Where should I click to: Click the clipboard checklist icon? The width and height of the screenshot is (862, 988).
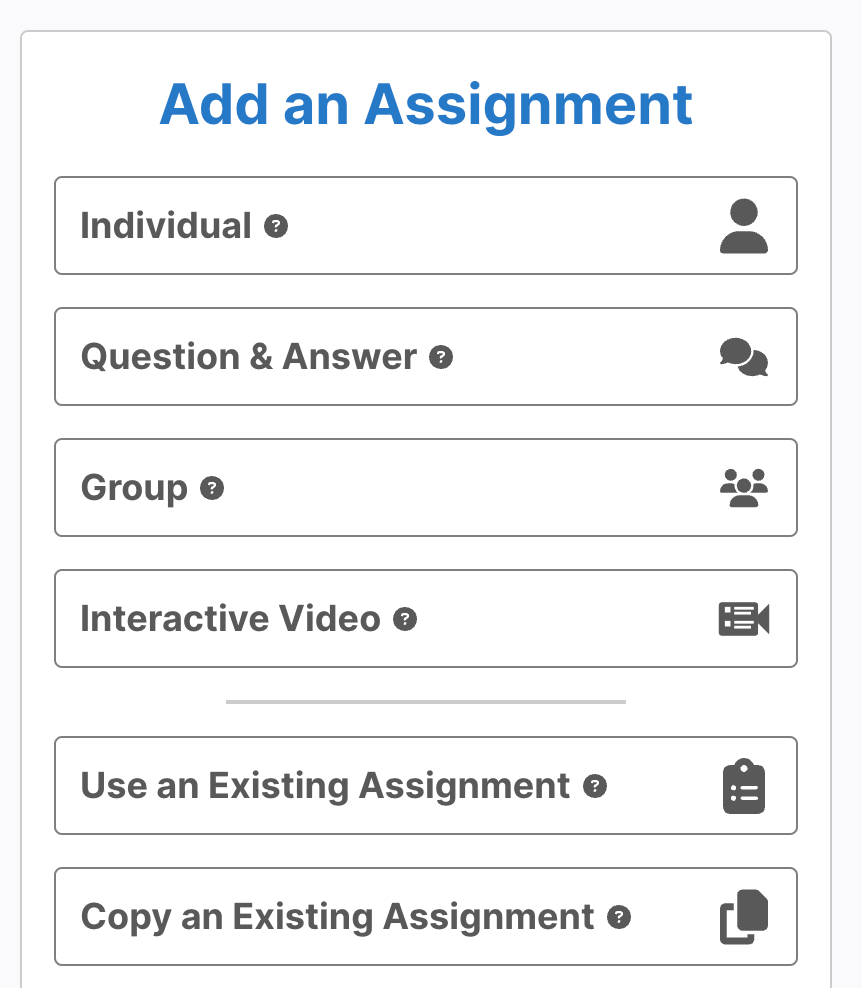(x=744, y=786)
